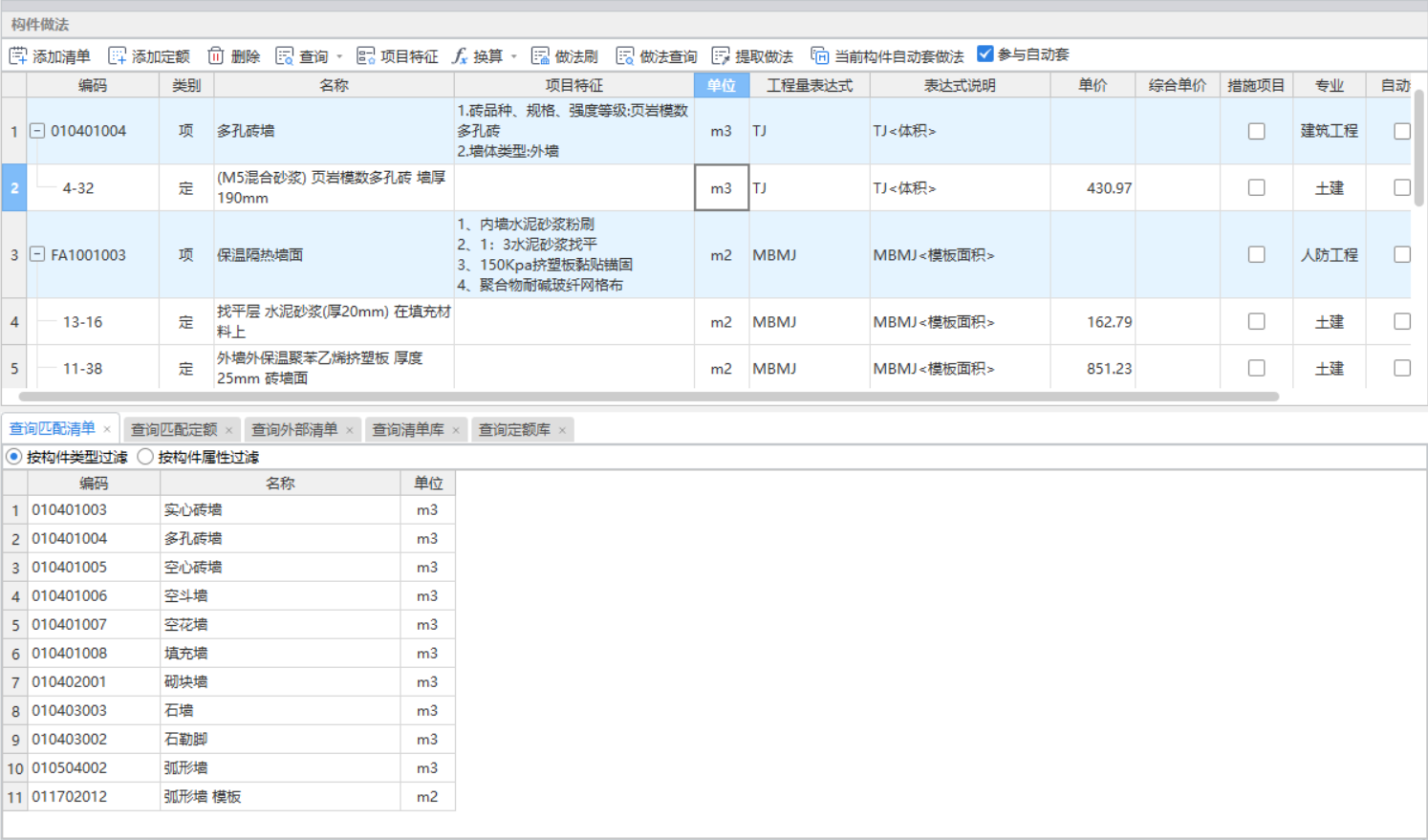Select 按构件类型过滤 radio button

pos(14,457)
